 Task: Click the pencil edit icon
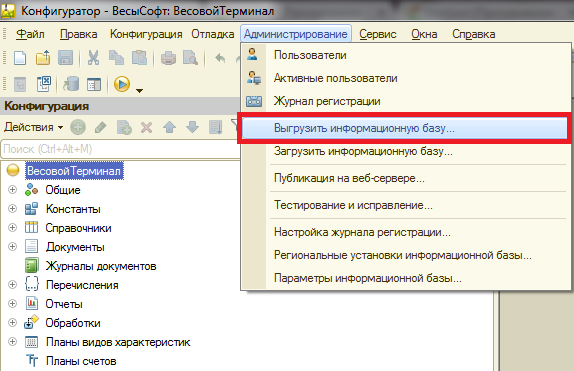[x=100, y=127]
